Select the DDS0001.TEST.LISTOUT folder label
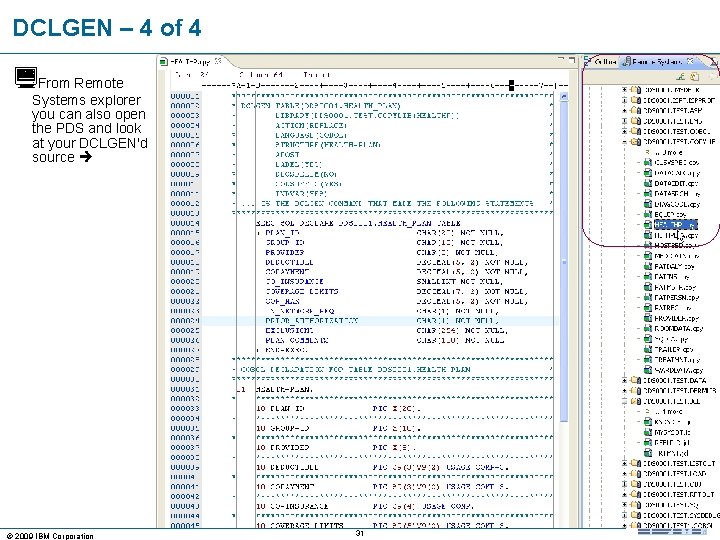 [x=680, y=463]
